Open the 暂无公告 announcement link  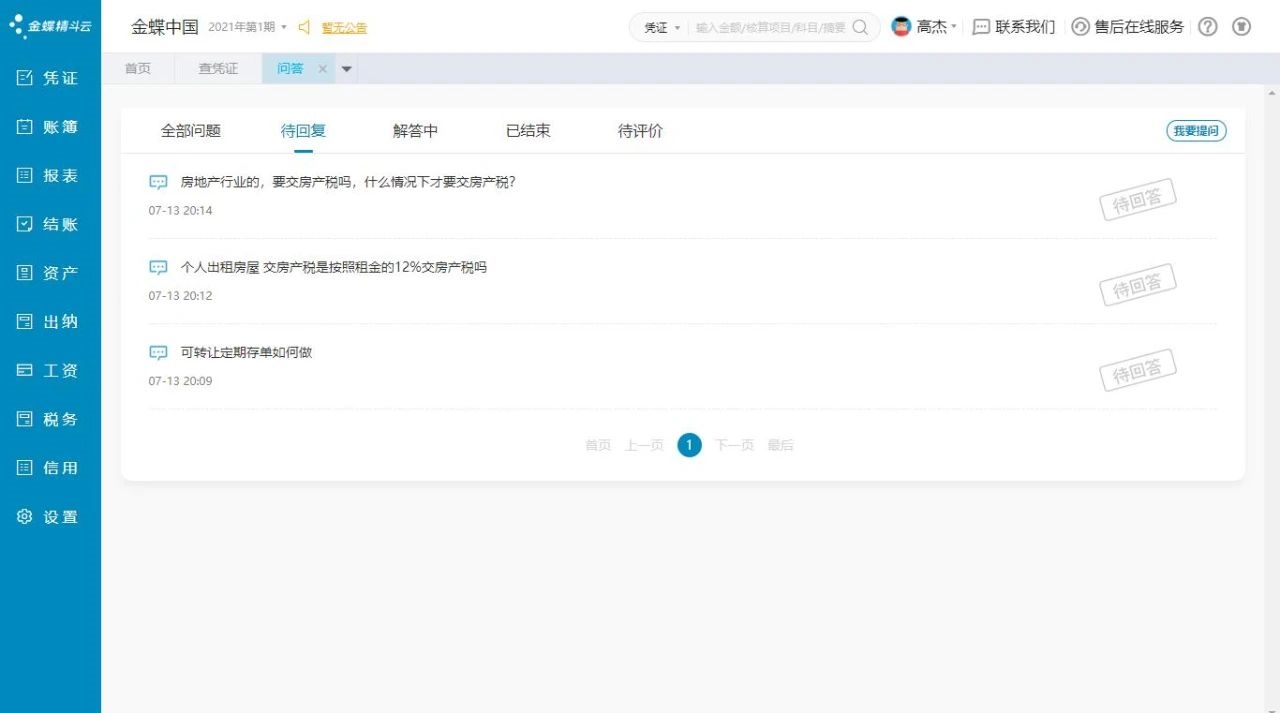coord(344,28)
